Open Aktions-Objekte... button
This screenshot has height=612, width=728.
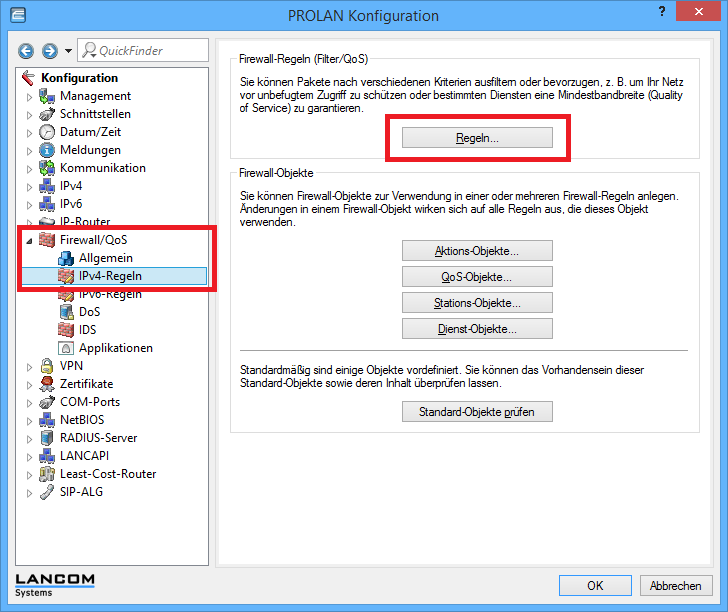click(477, 251)
